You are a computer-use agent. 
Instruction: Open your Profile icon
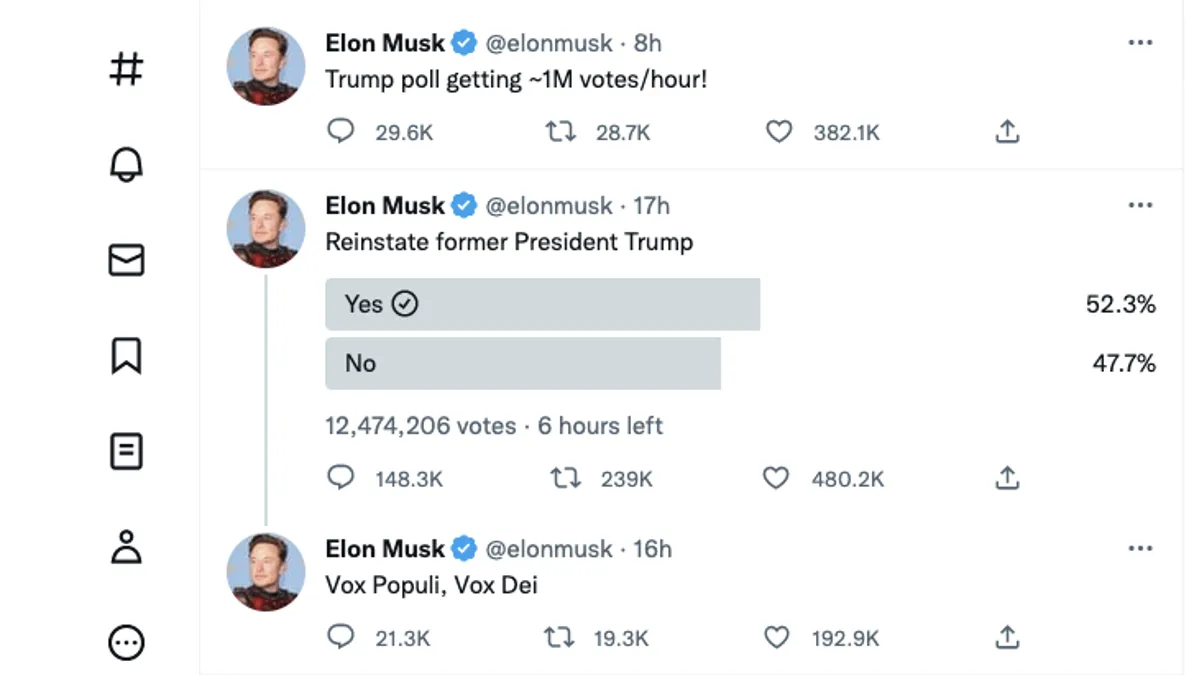(125, 548)
